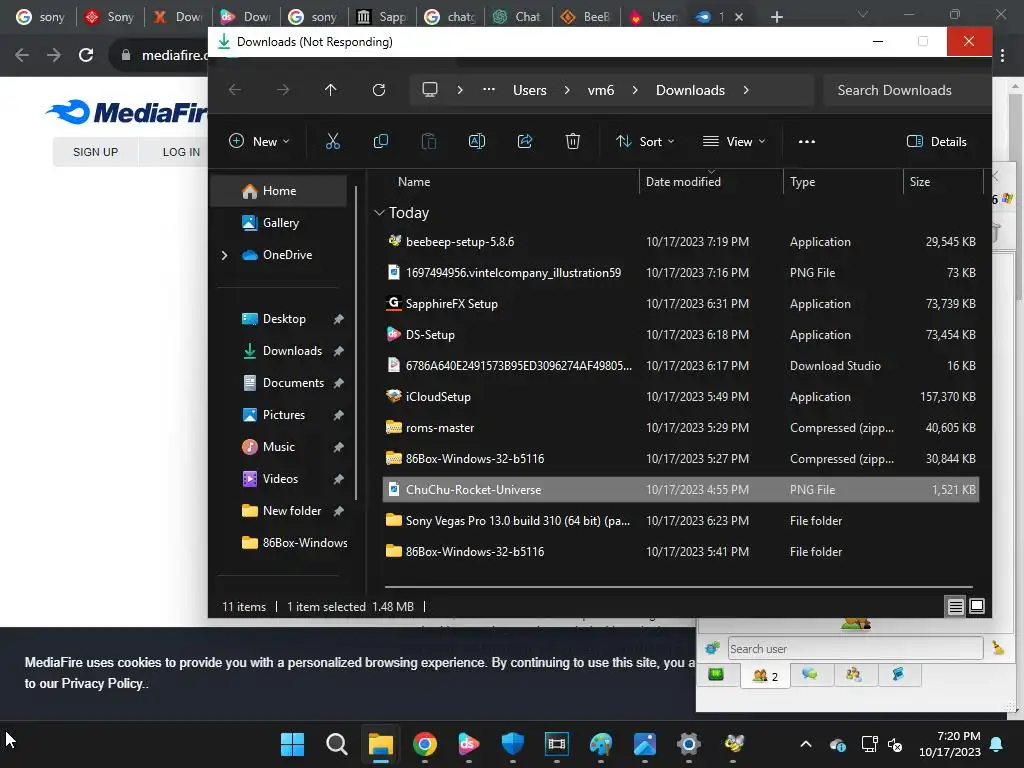
Task: Open Settings gear in taskbar
Action: pyautogui.click(x=688, y=744)
